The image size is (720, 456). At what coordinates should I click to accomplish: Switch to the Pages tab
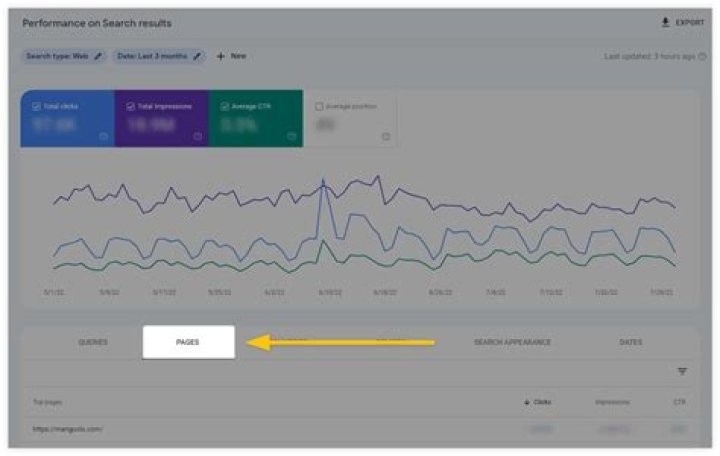188,342
